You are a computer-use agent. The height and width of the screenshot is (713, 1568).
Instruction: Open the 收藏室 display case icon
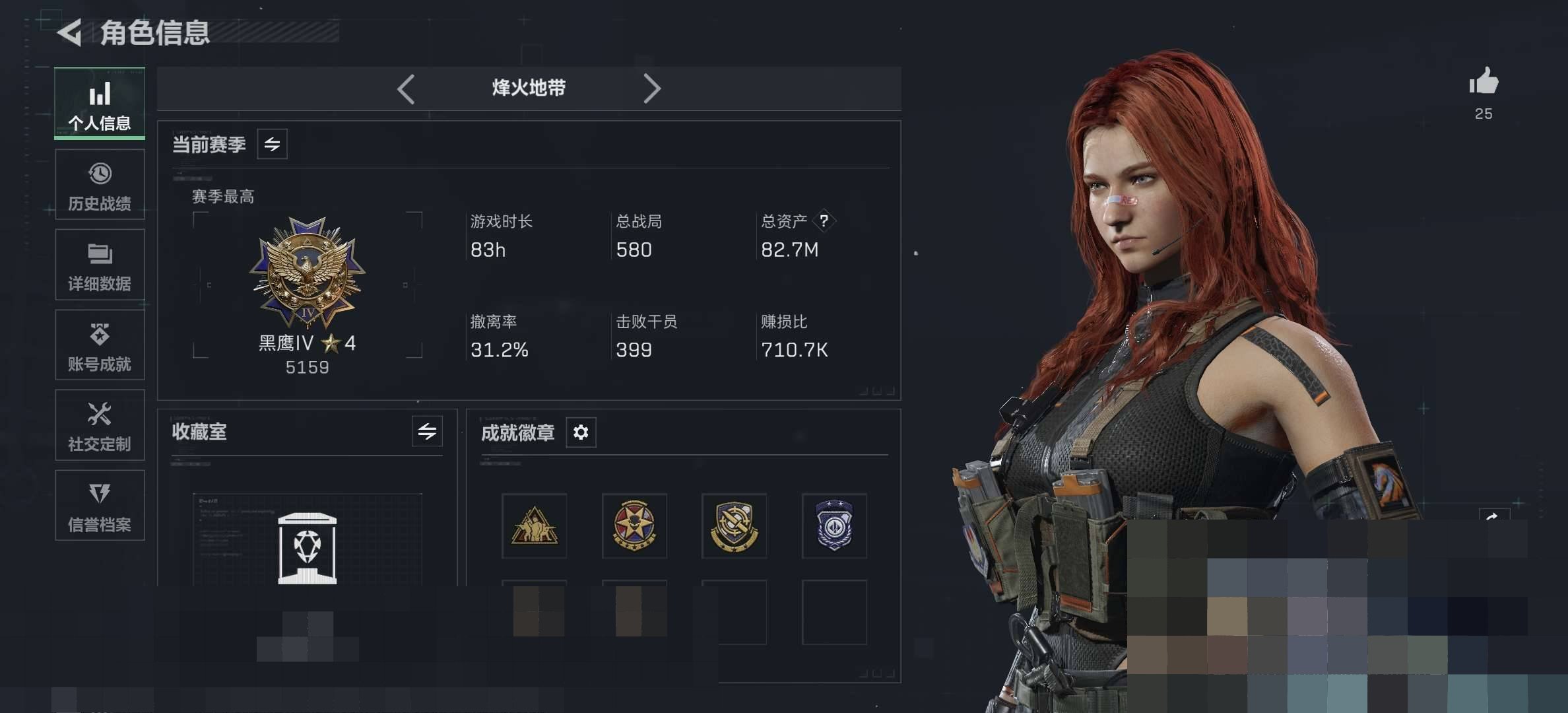tap(308, 548)
